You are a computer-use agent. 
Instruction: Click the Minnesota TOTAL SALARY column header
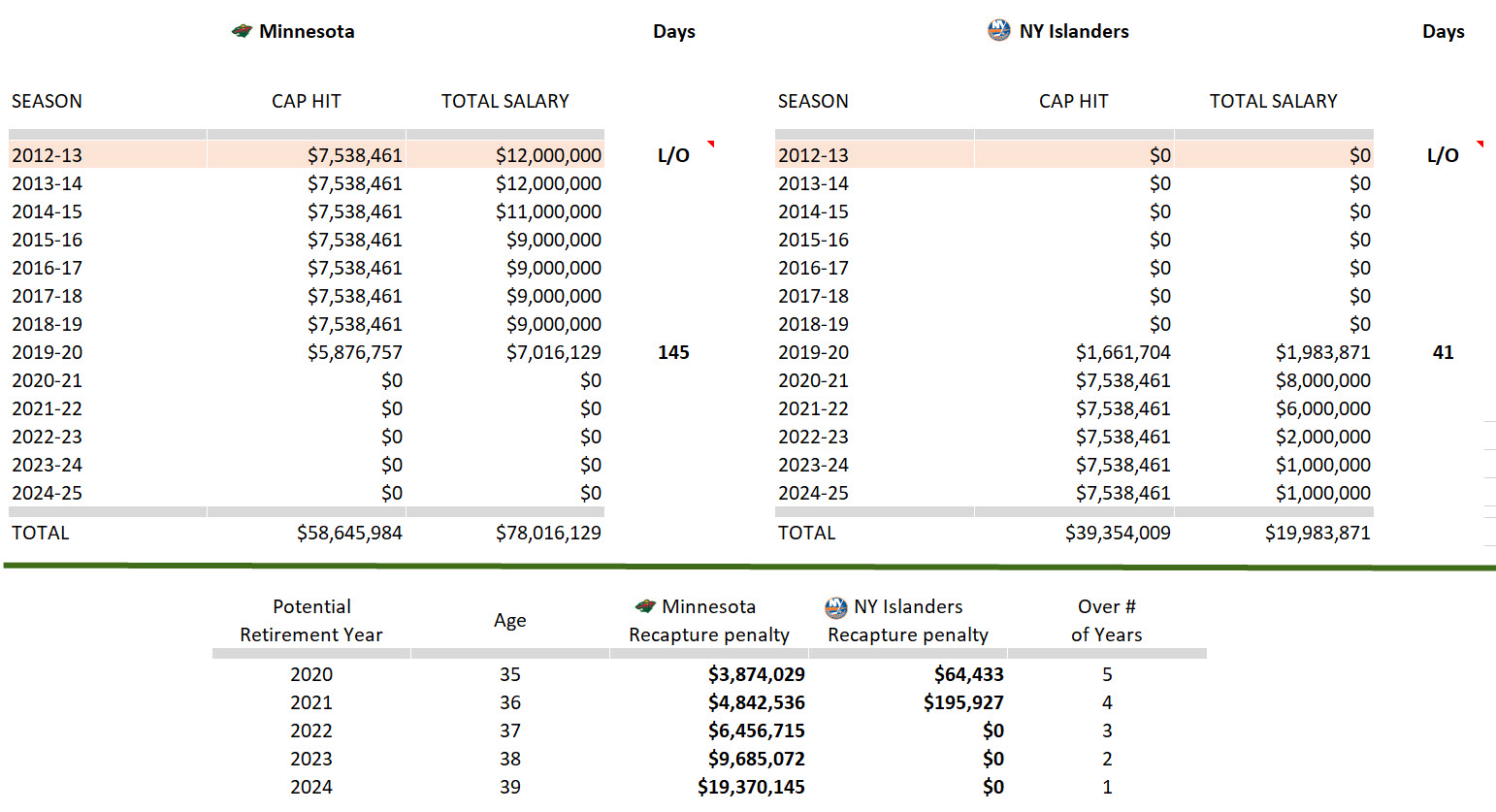click(x=505, y=101)
